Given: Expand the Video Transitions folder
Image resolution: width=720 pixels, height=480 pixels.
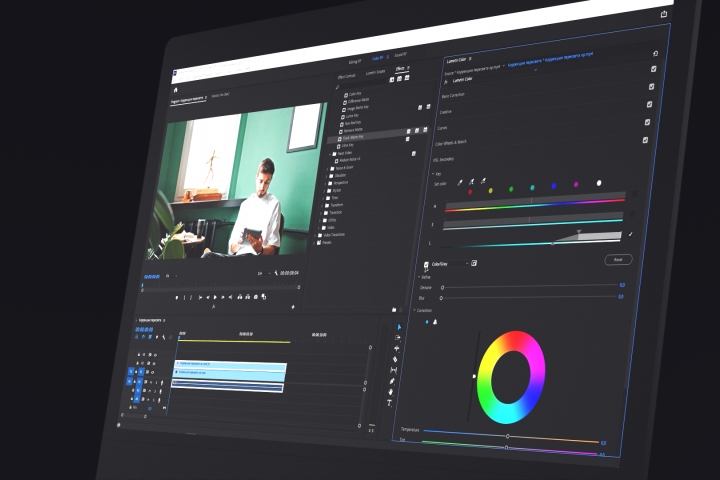Looking at the screenshot, I should tap(315, 236).
